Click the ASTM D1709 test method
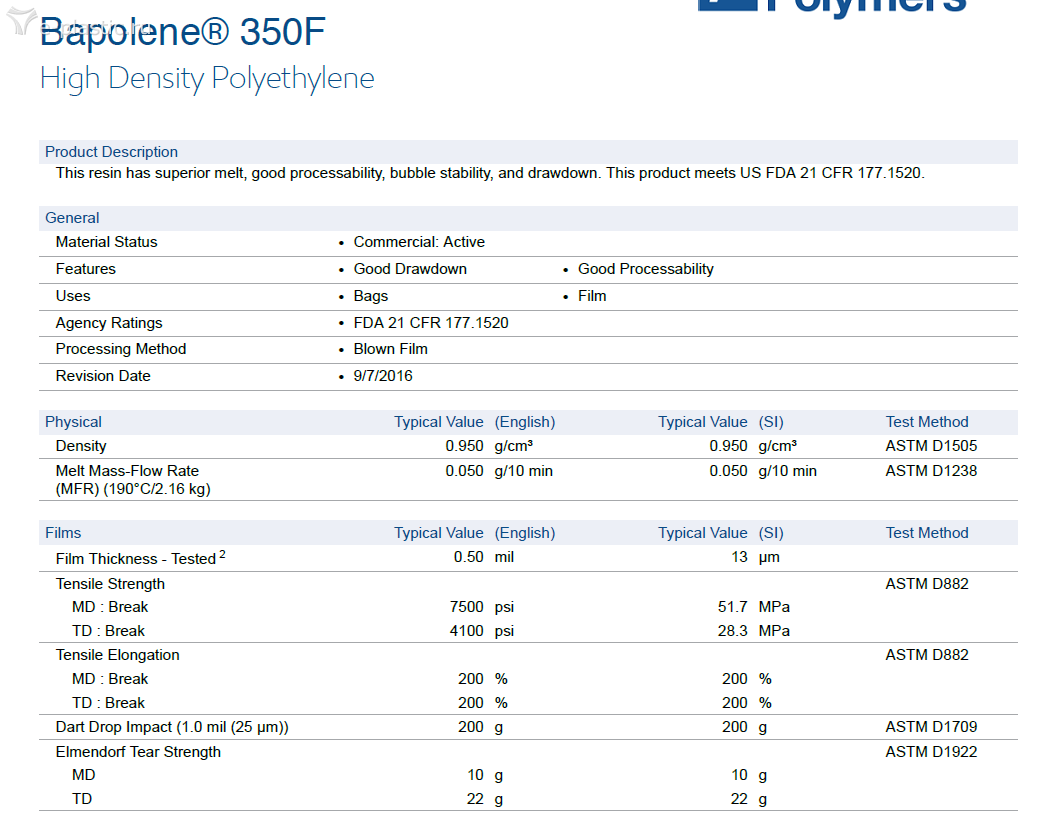The image size is (1057, 825). [x=931, y=727]
